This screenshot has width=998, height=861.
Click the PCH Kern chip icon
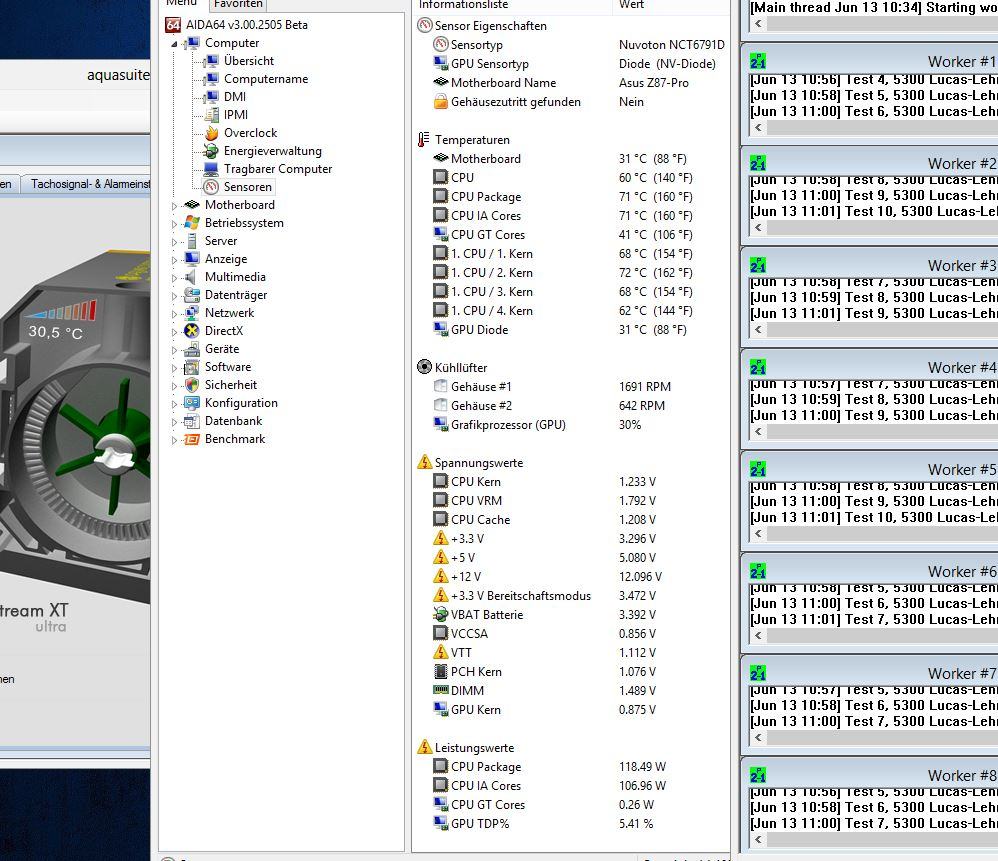[440, 671]
